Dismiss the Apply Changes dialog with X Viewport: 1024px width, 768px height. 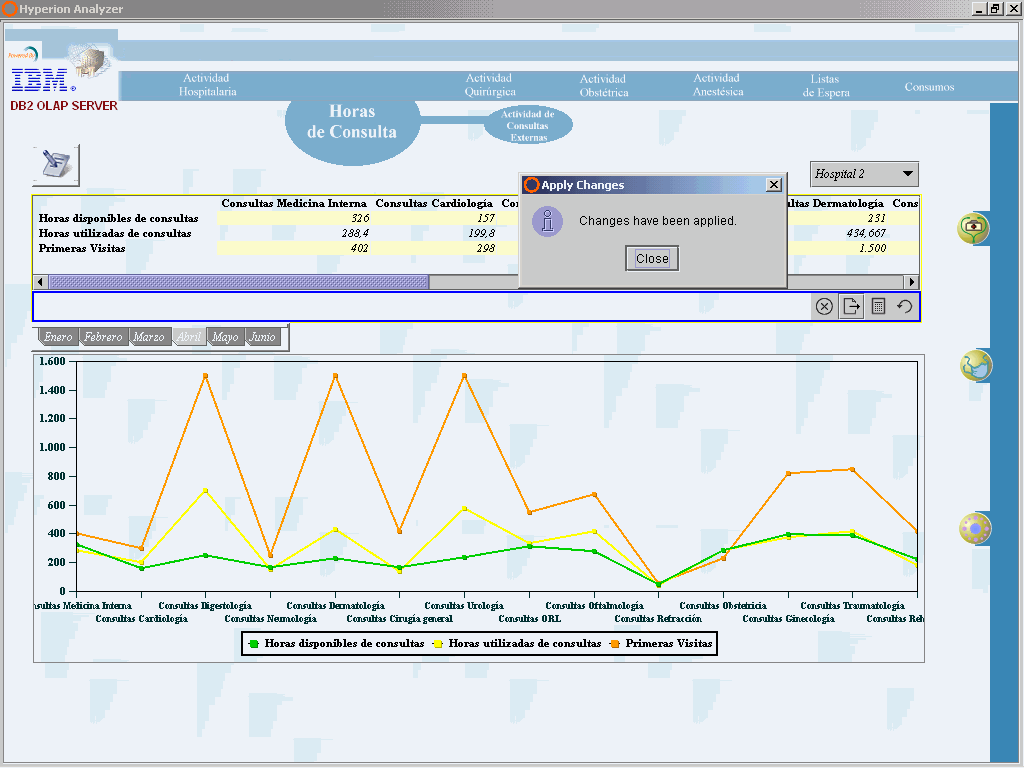point(773,185)
